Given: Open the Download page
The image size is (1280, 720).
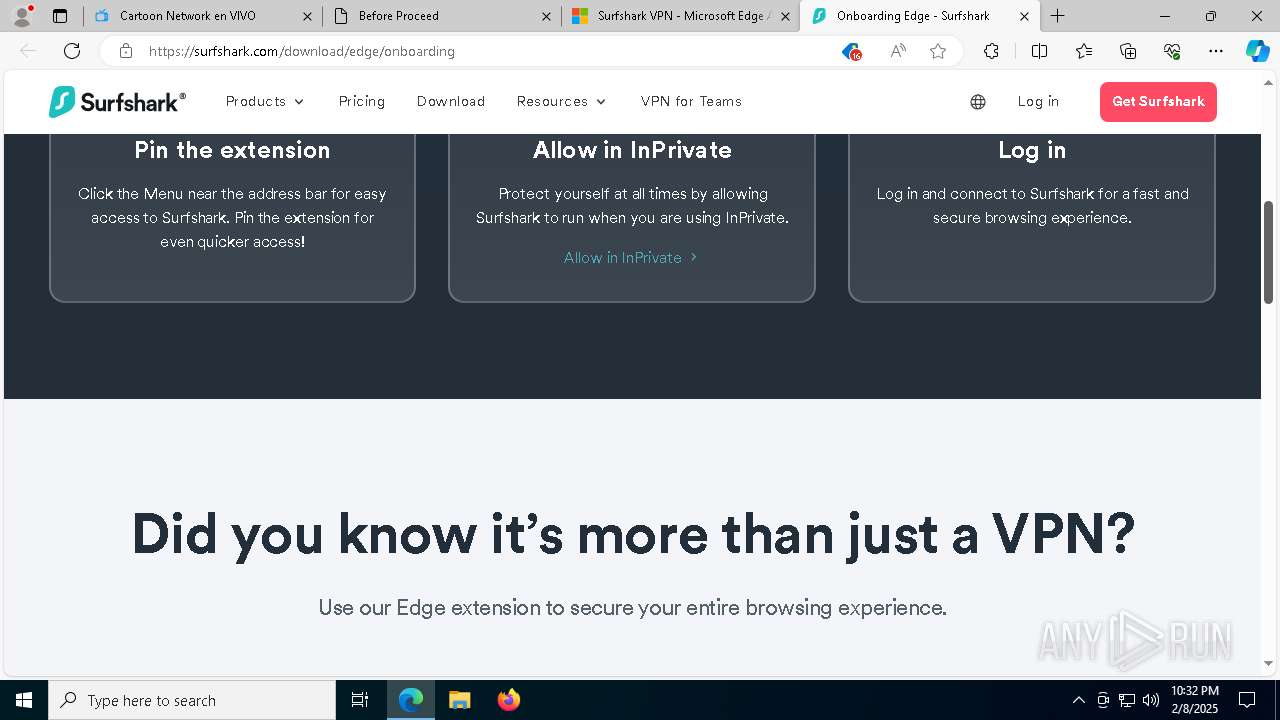Looking at the screenshot, I should tap(451, 101).
